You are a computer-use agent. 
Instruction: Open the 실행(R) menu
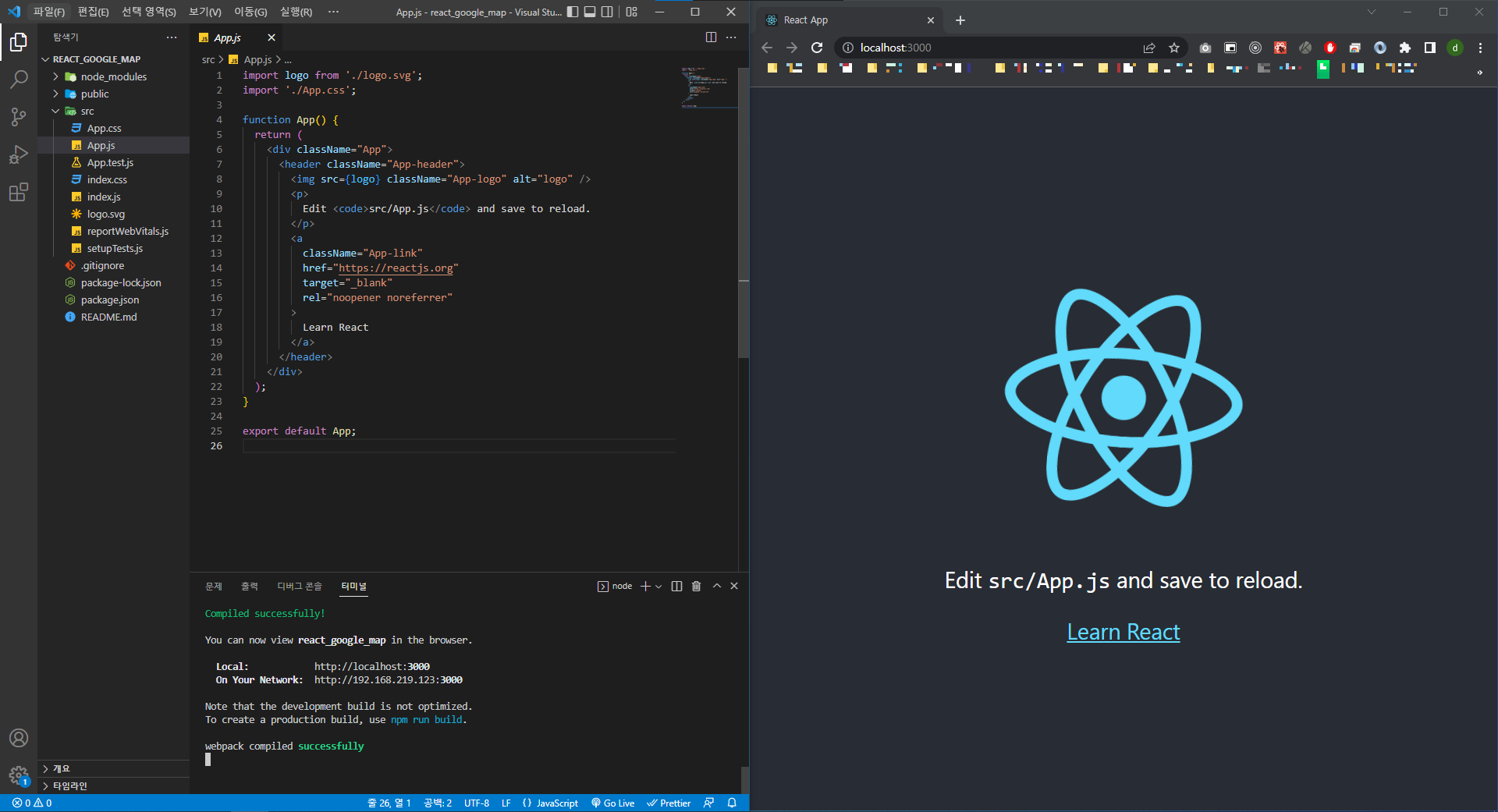pos(296,12)
